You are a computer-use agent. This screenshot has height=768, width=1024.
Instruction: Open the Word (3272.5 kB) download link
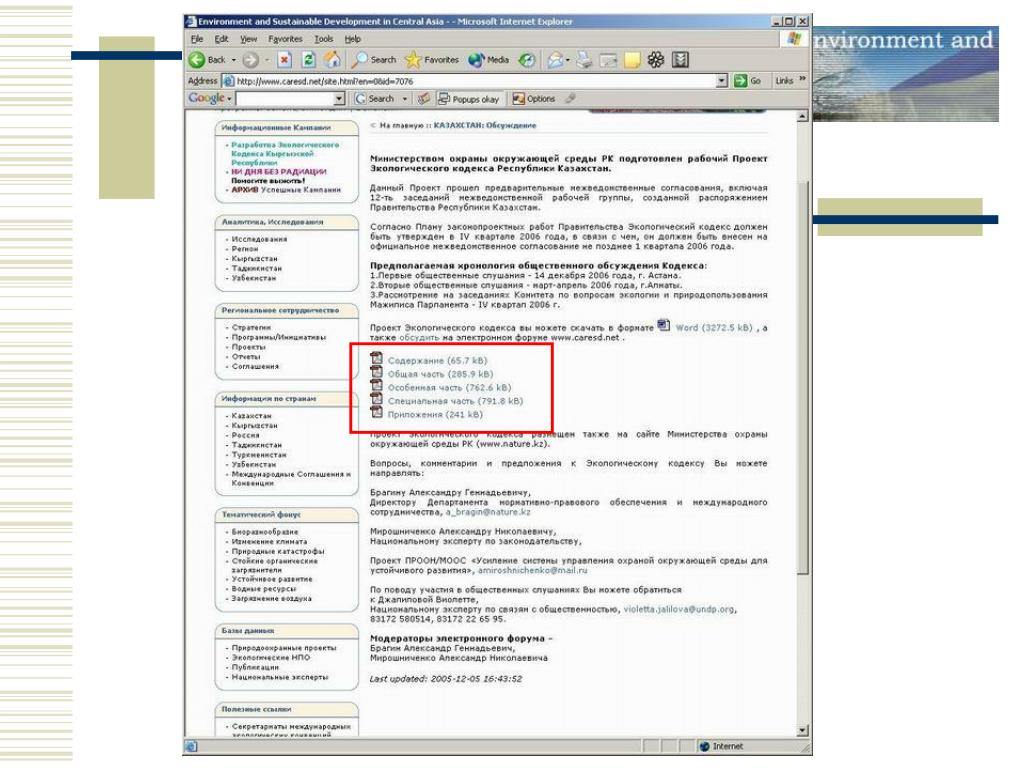714,328
